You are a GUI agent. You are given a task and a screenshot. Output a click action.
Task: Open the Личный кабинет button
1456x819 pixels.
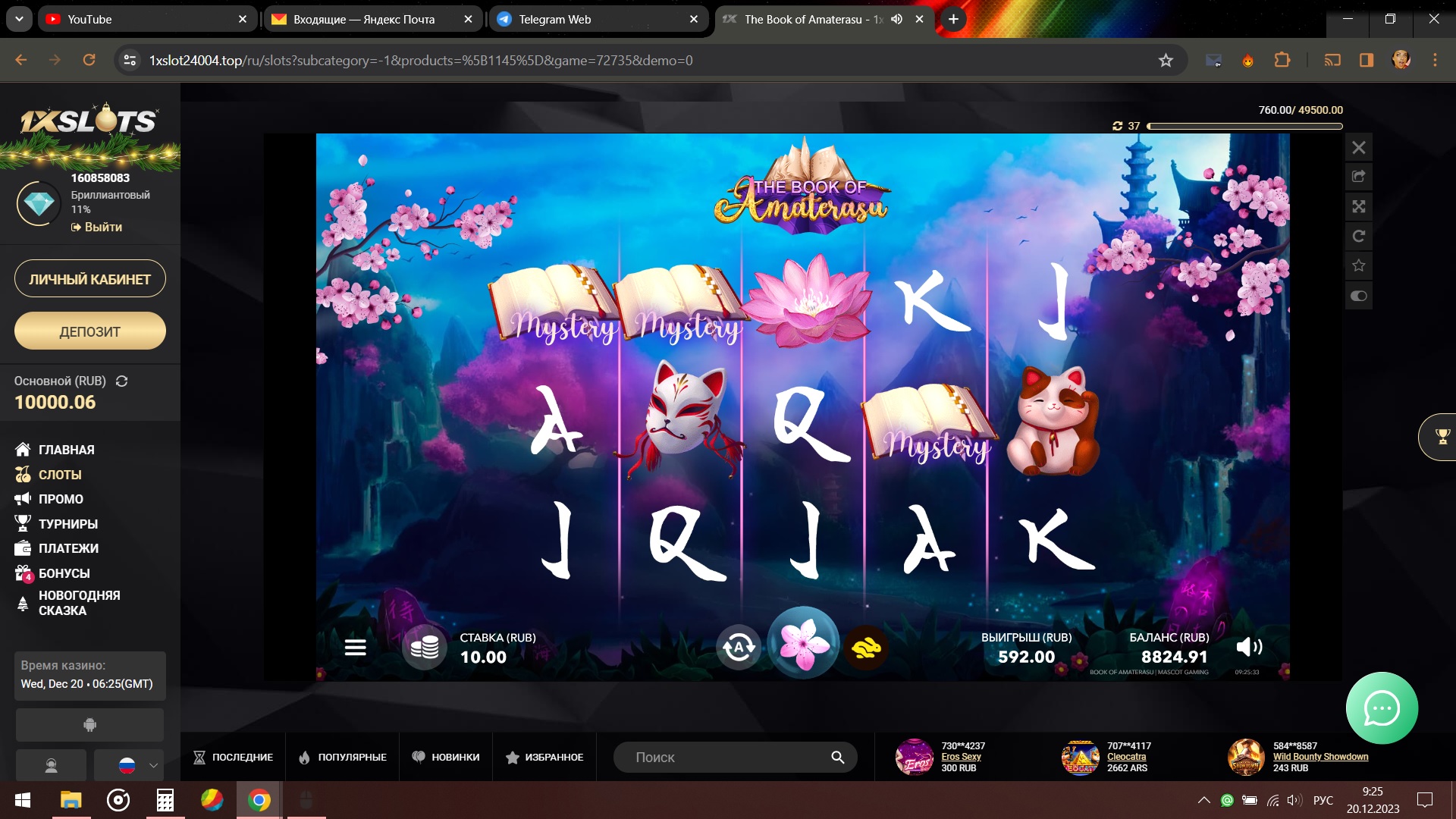[89, 279]
